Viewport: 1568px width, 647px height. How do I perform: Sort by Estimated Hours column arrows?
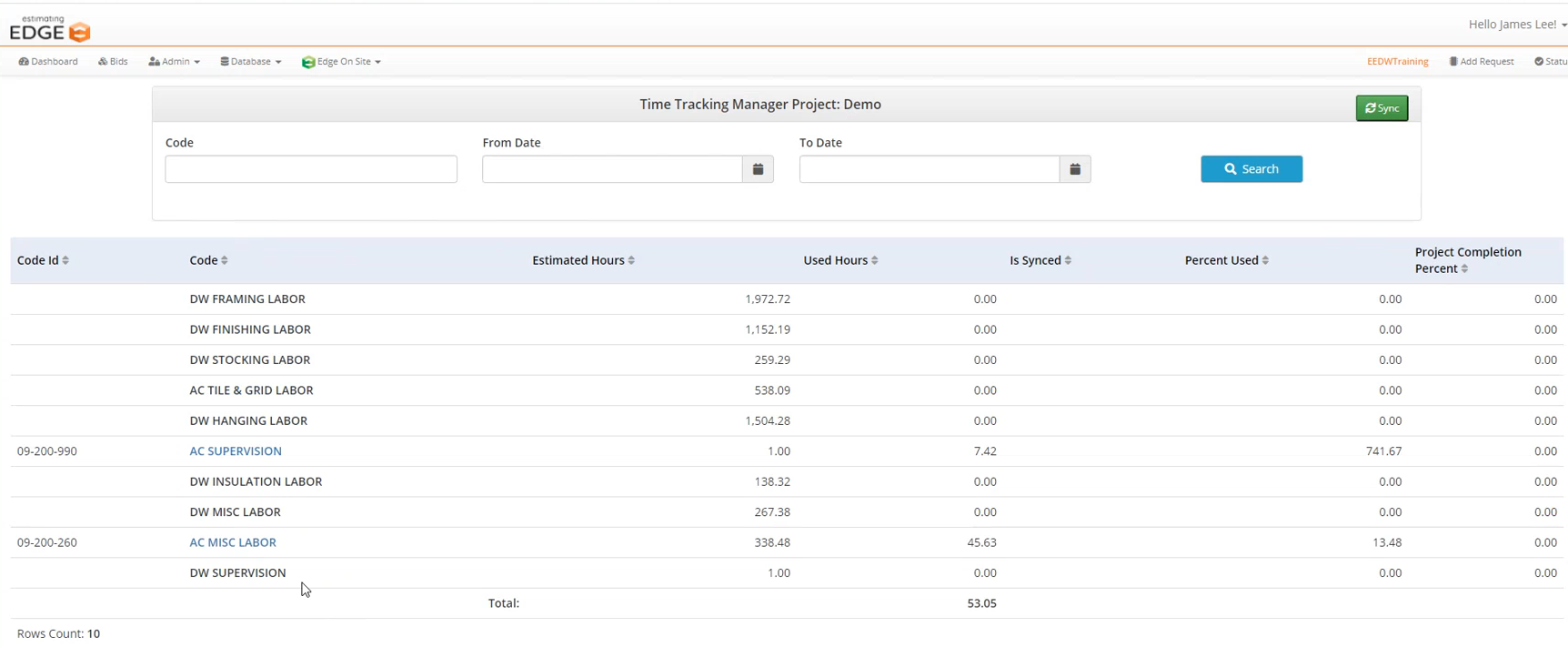click(631, 261)
